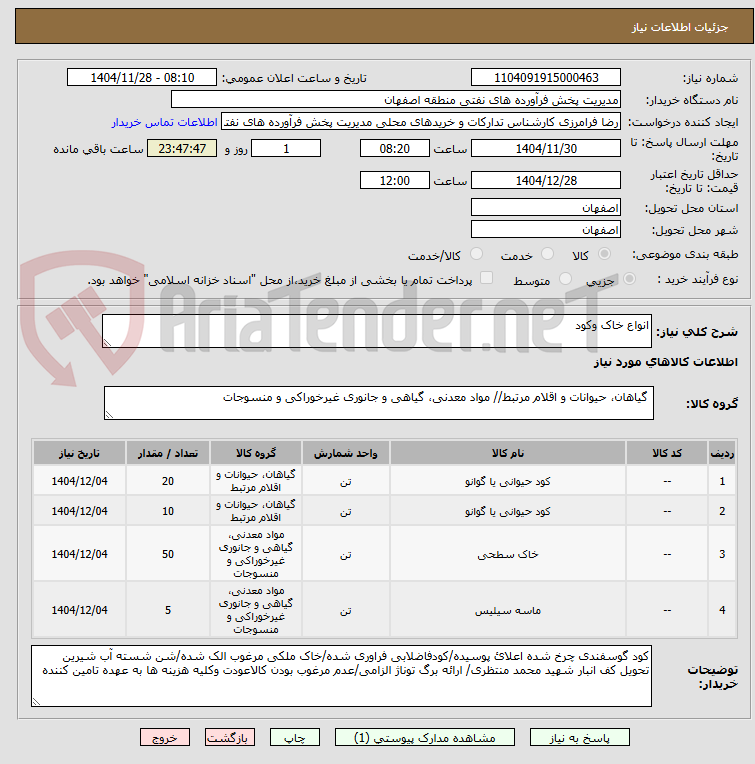The height and width of the screenshot is (764, 755).
Task: Click the price validity date 1404/12/28 field
Action: click(x=546, y=180)
